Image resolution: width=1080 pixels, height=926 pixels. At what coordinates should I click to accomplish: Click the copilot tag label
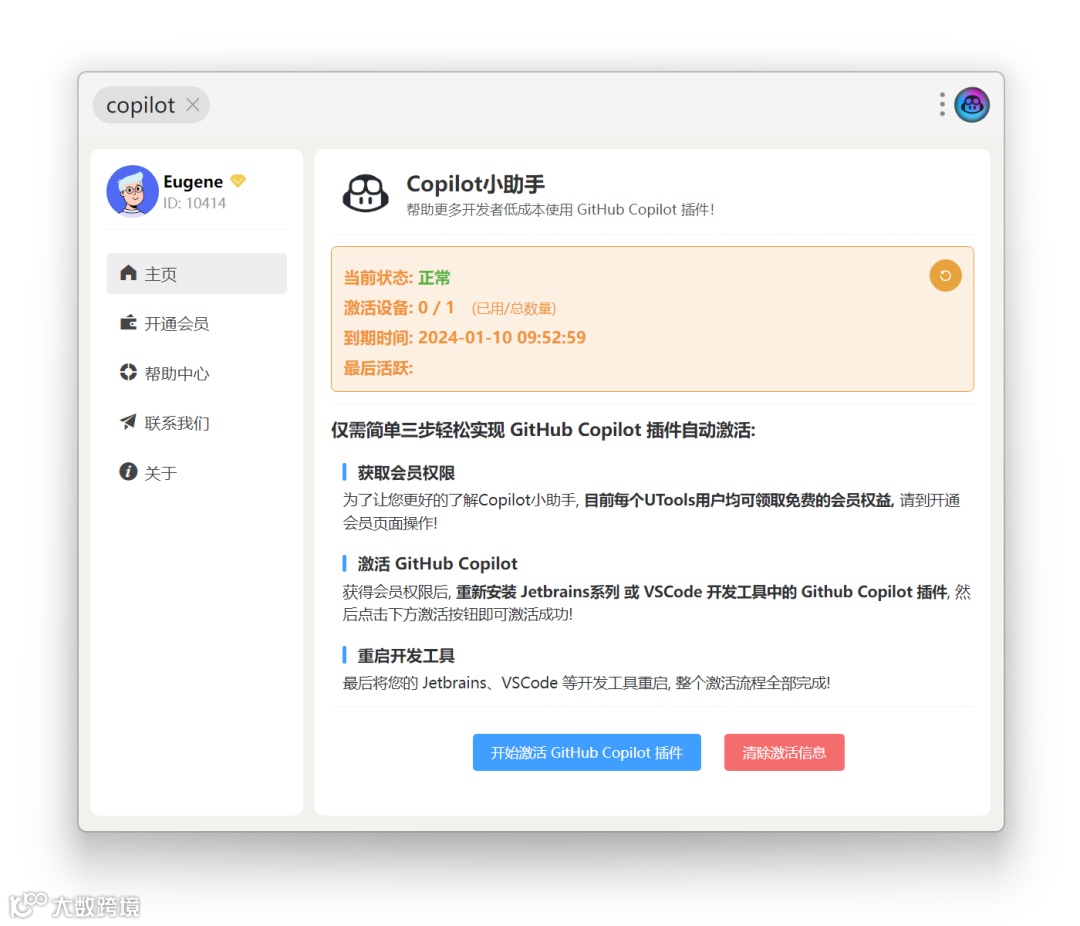141,105
